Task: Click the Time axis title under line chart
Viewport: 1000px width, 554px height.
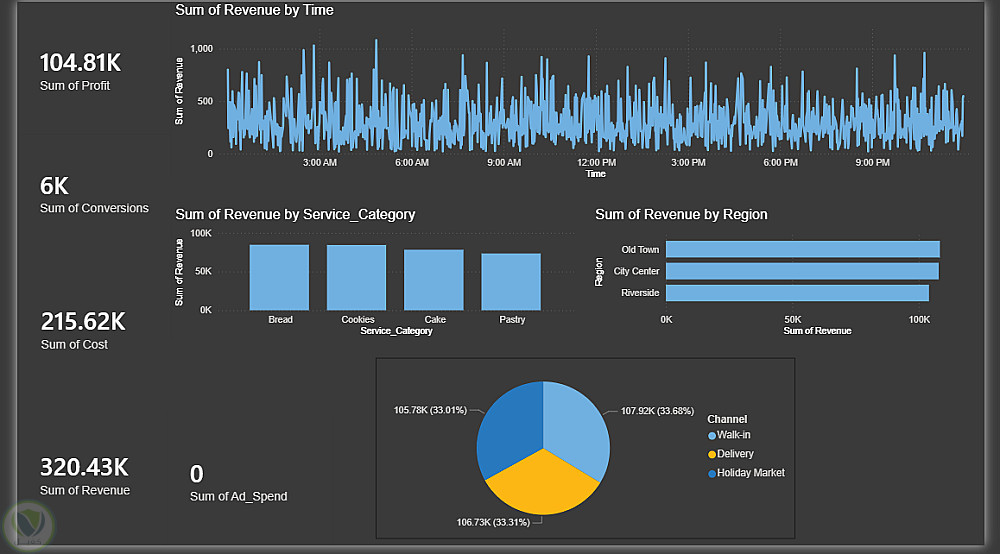Action: pyautogui.click(x=596, y=173)
